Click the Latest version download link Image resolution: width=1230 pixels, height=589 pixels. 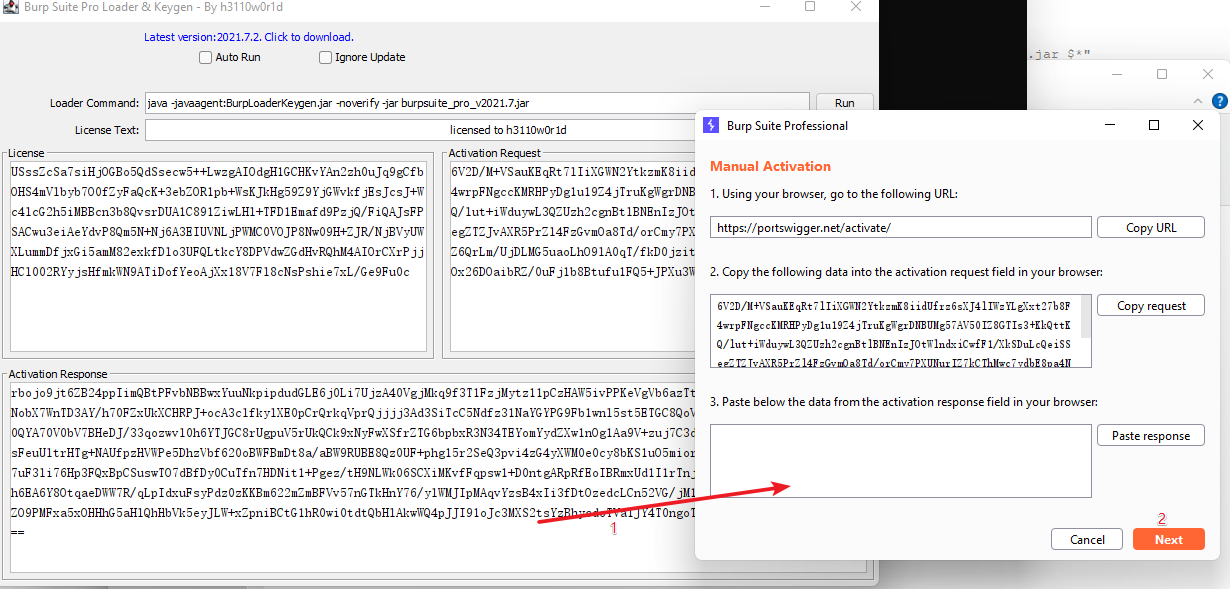[248, 37]
